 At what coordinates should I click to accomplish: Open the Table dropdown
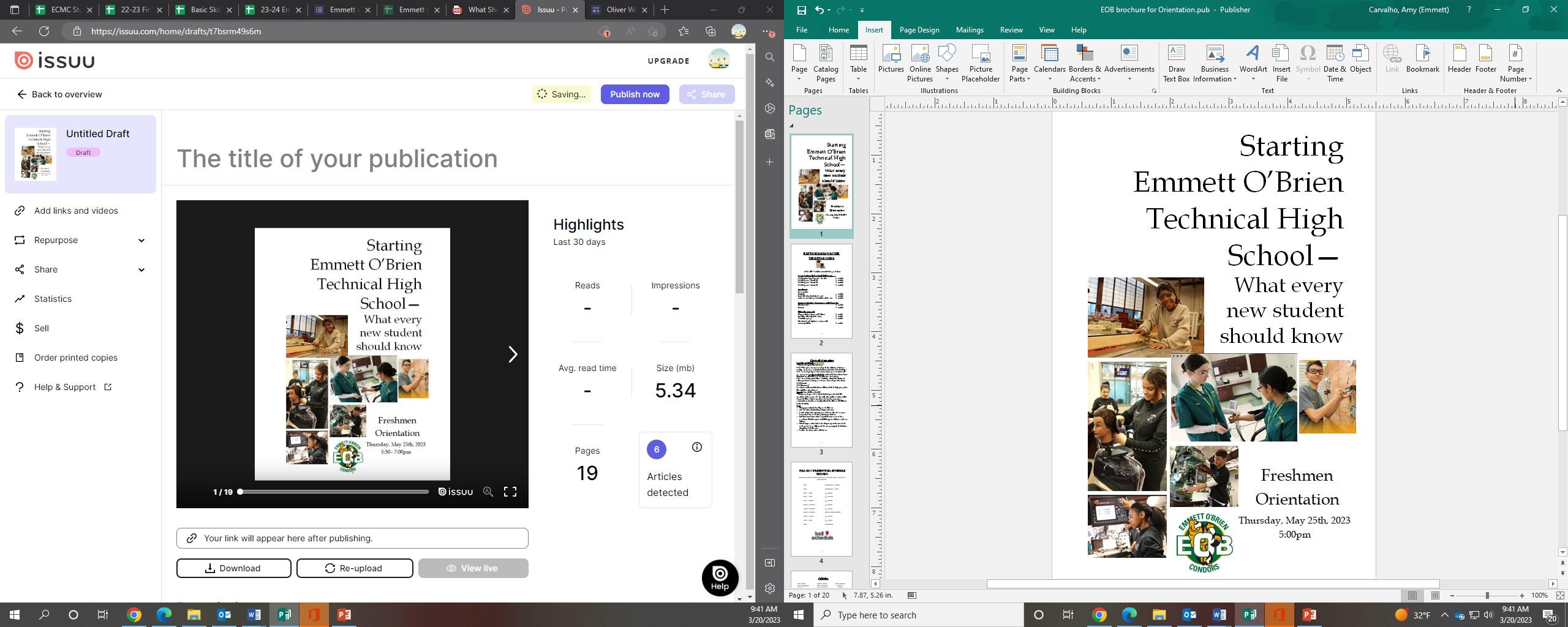click(x=858, y=63)
